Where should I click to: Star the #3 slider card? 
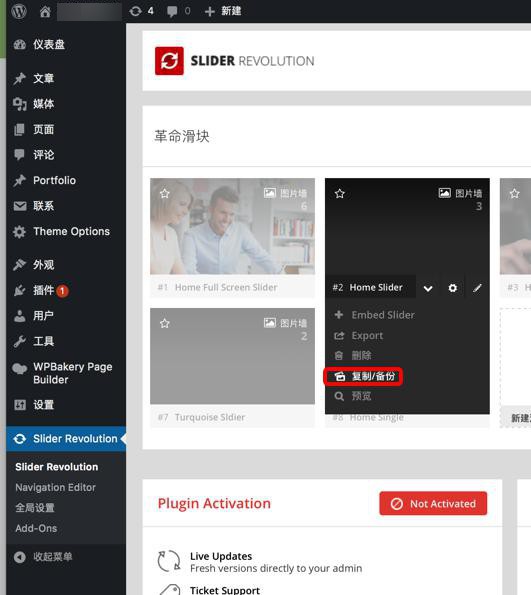point(515,194)
